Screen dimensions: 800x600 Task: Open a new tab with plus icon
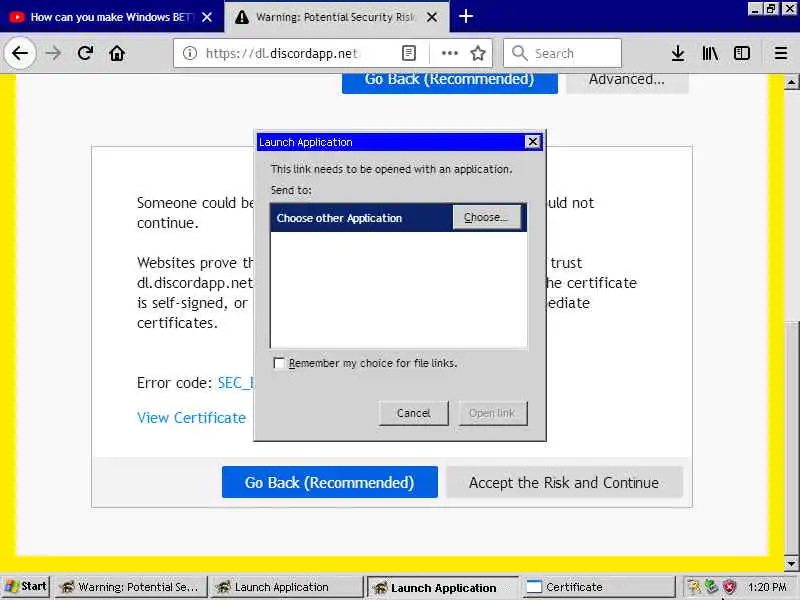(465, 17)
